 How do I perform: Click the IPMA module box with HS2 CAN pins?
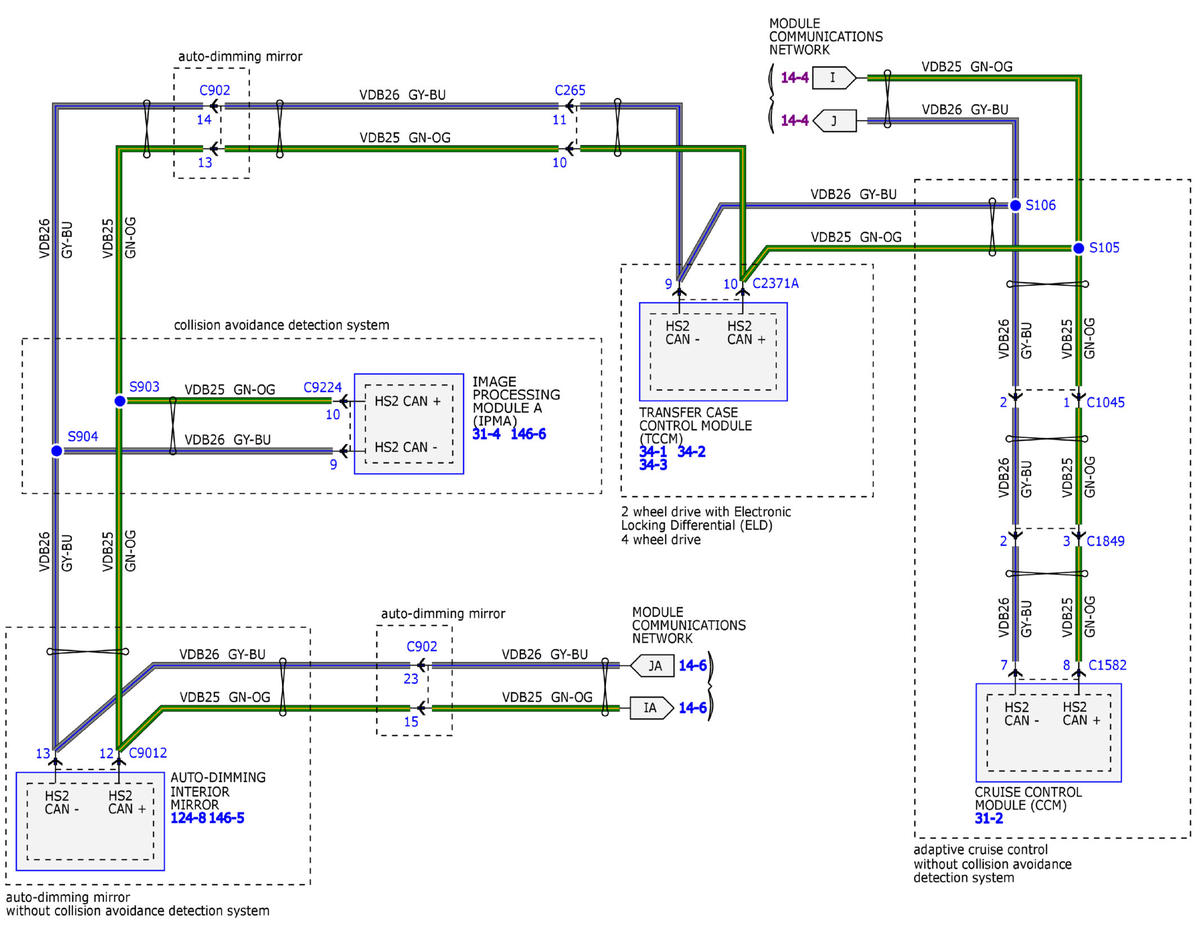[x=409, y=424]
